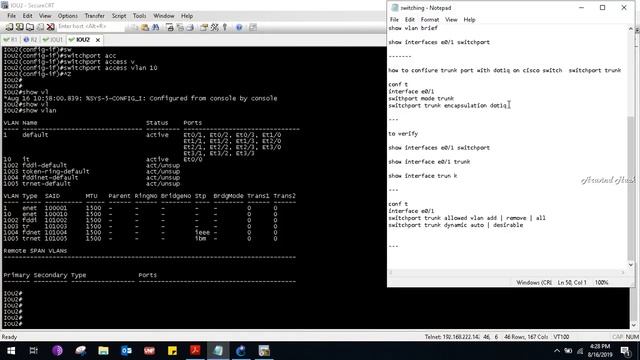This screenshot has width=640, height=360.
Task: Click the Notepad vertical scrollbar thumb
Action: (631, 188)
